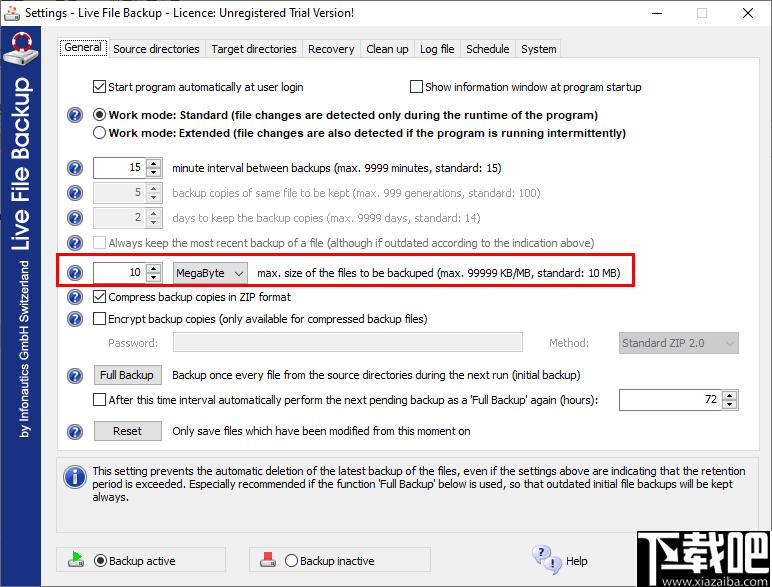
Task: Close the Settings window
Action: click(x=748, y=13)
